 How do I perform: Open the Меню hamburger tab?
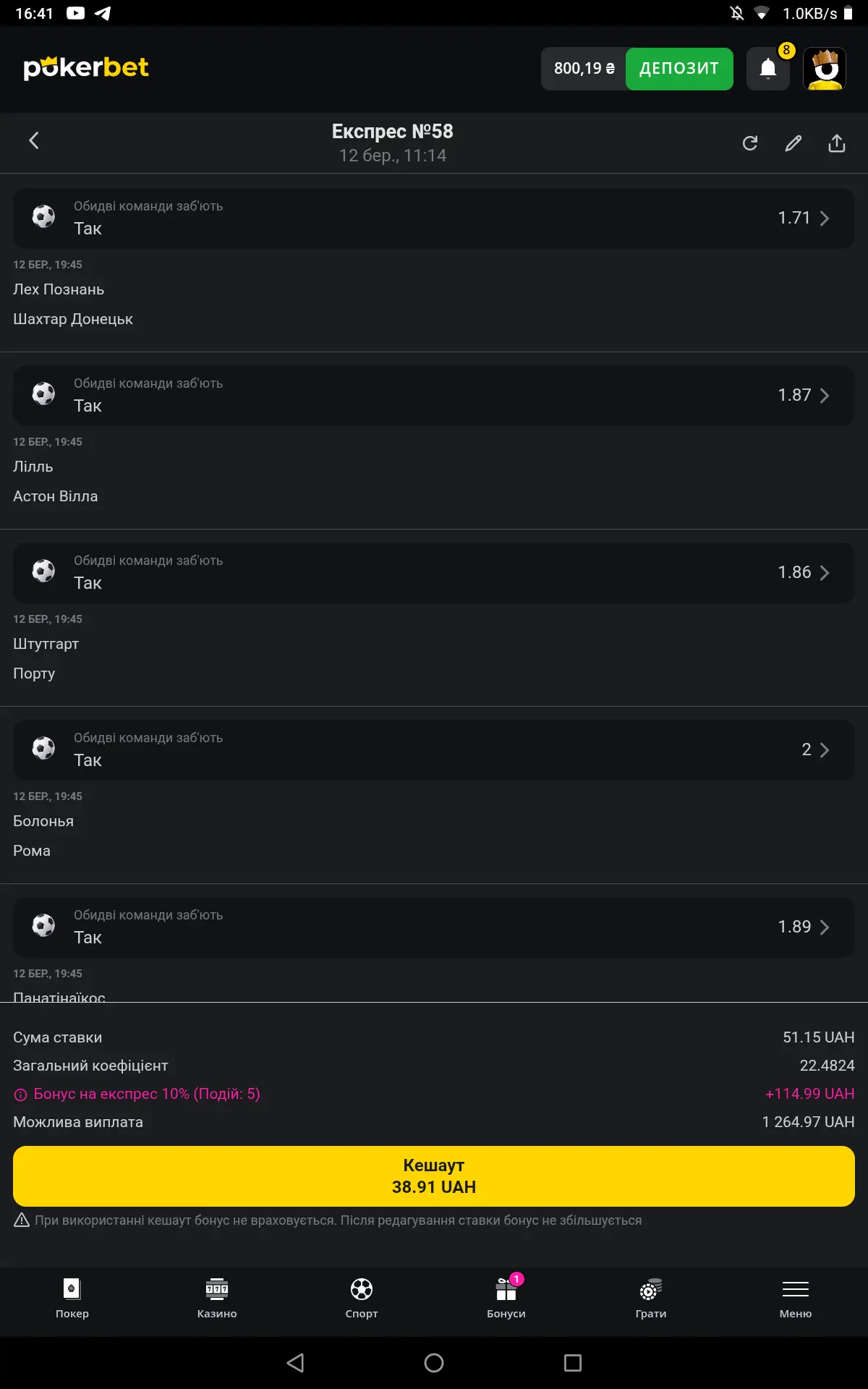tap(796, 1299)
